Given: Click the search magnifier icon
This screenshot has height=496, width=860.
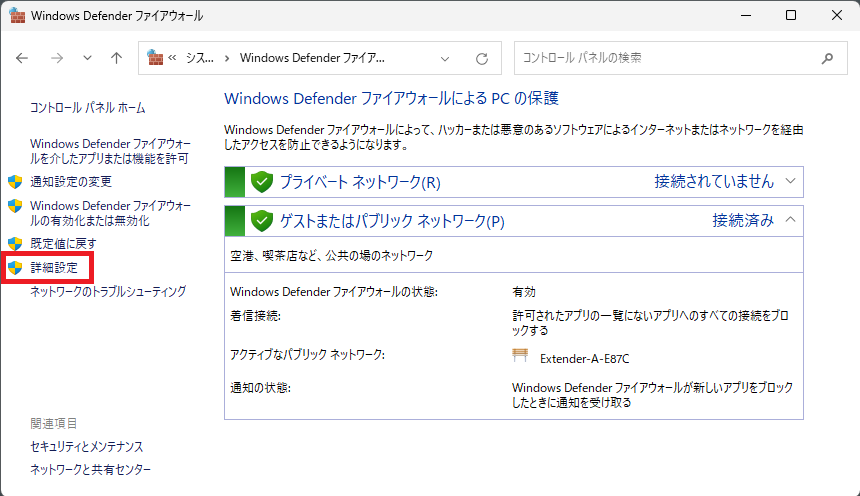Looking at the screenshot, I should (x=827, y=58).
